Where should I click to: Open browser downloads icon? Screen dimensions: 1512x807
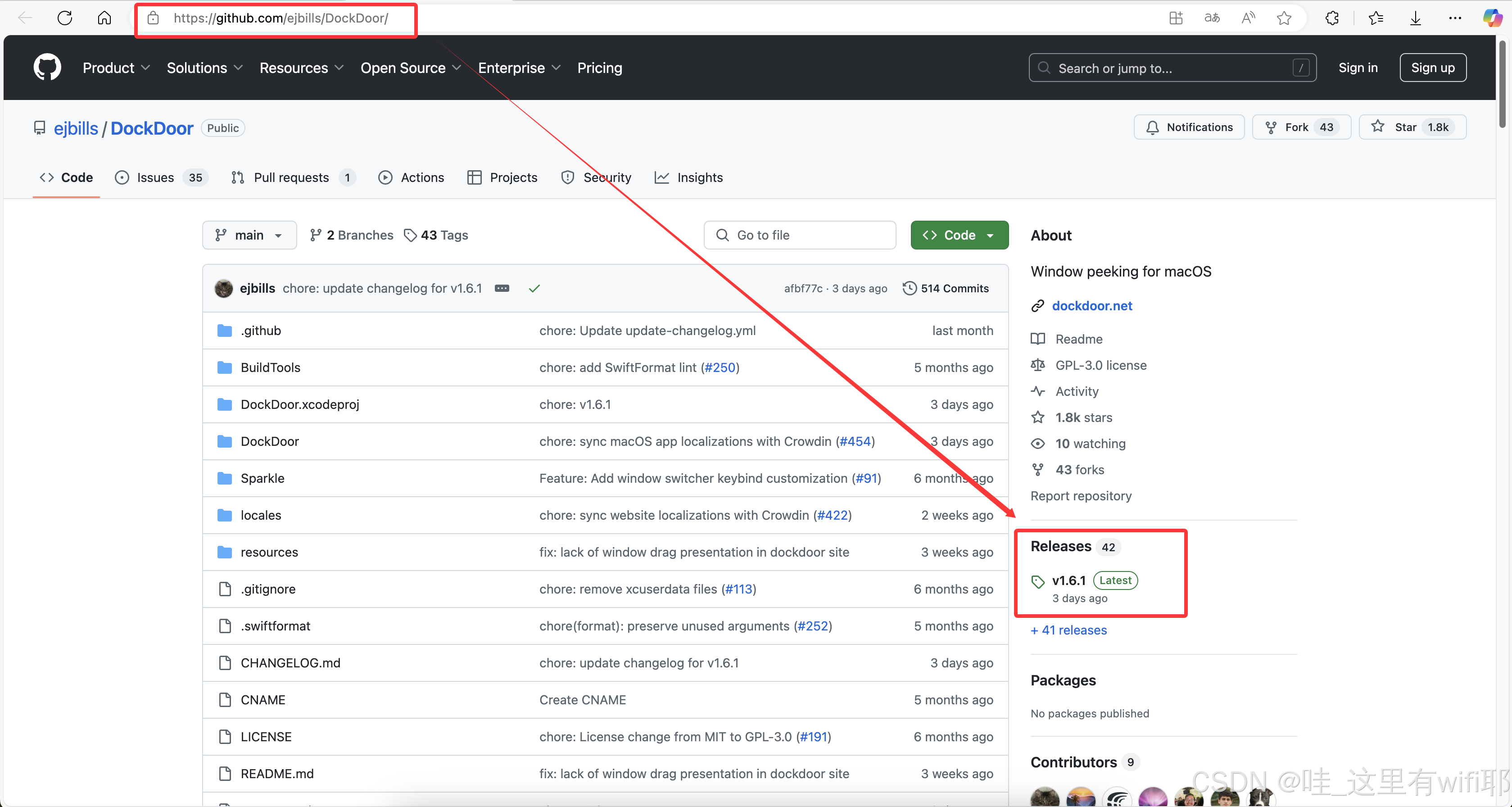pyautogui.click(x=1415, y=18)
